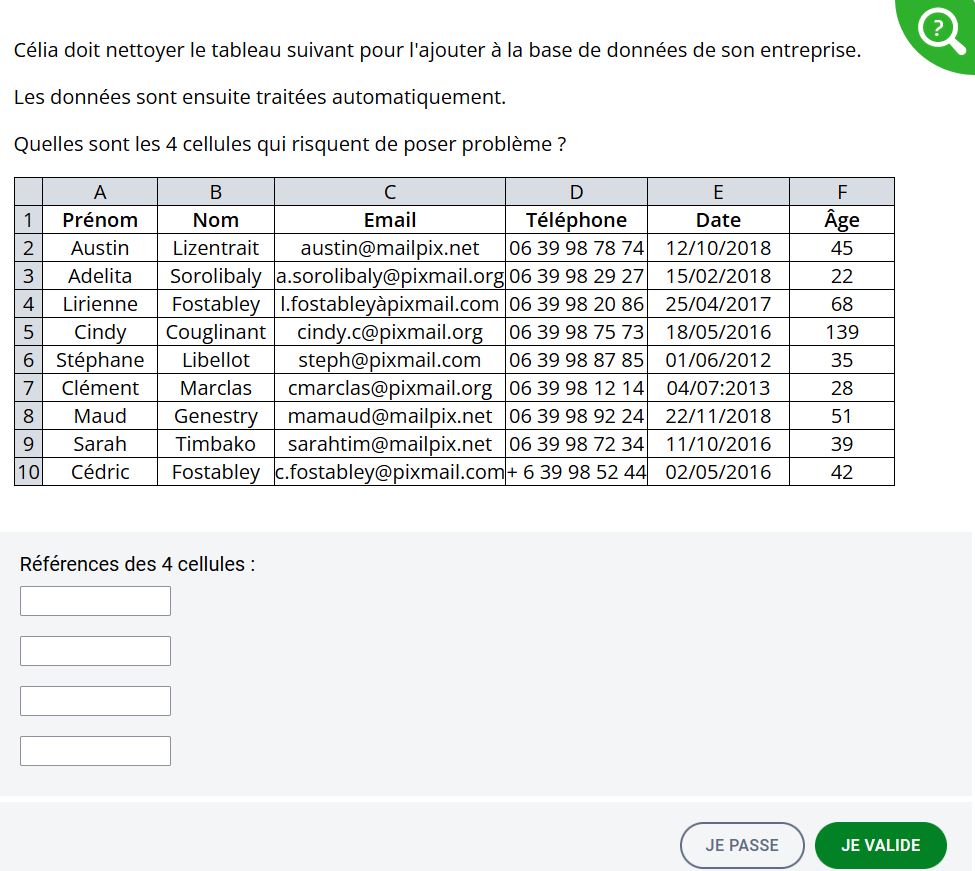Select the date cell 04/07:2013

tap(718, 388)
